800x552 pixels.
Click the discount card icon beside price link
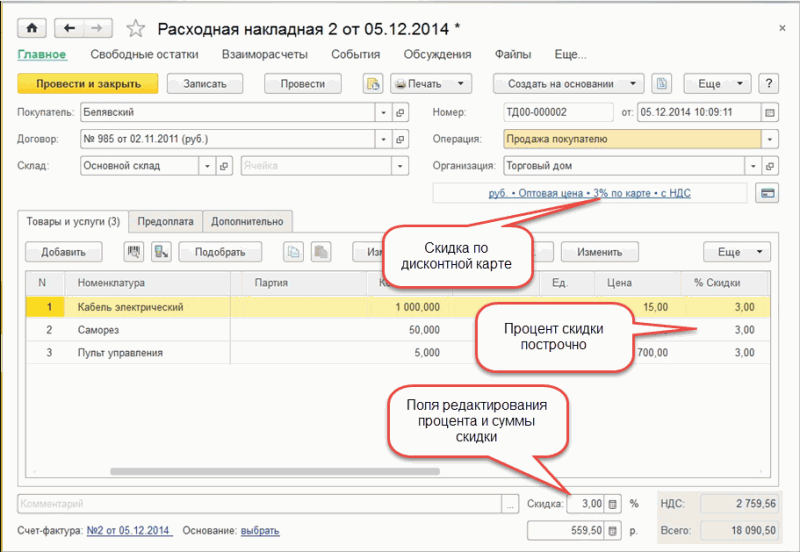769,192
